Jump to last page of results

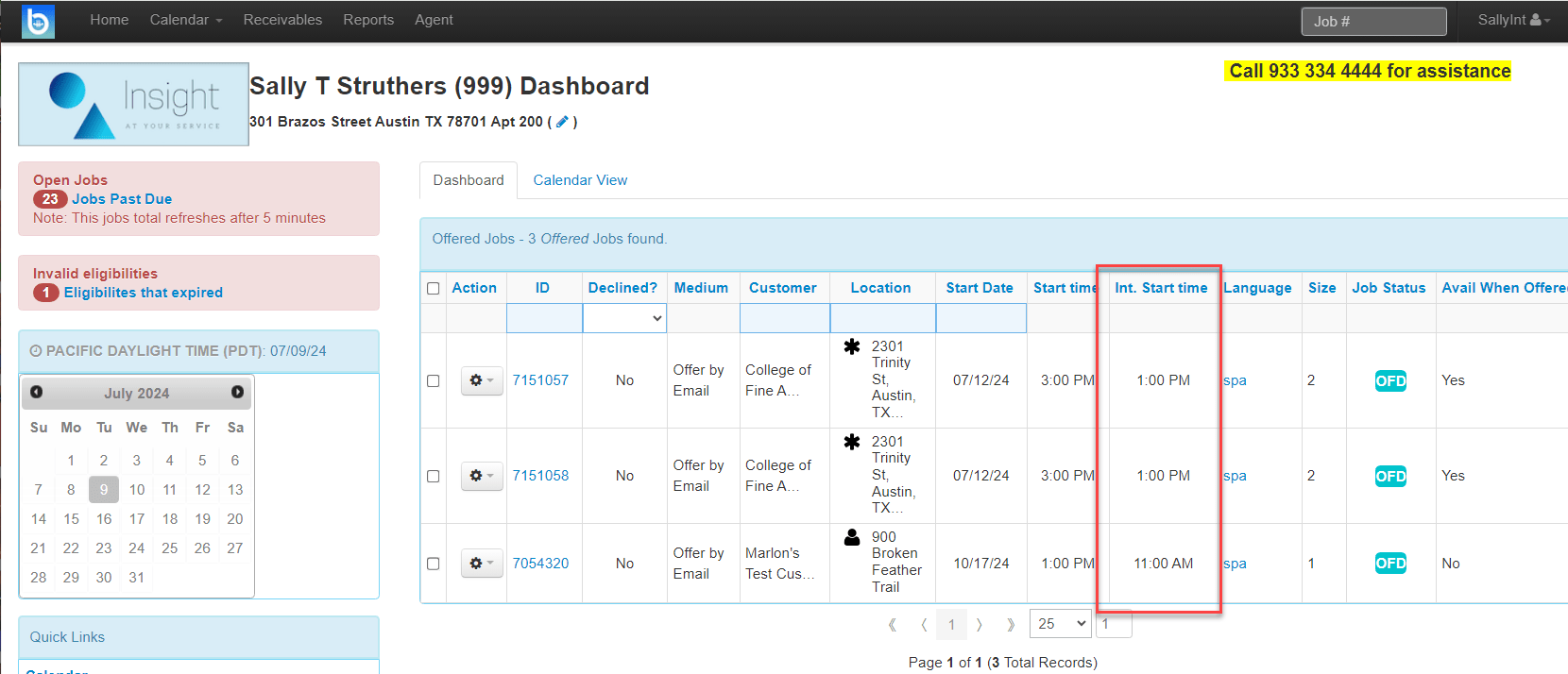tap(1011, 624)
